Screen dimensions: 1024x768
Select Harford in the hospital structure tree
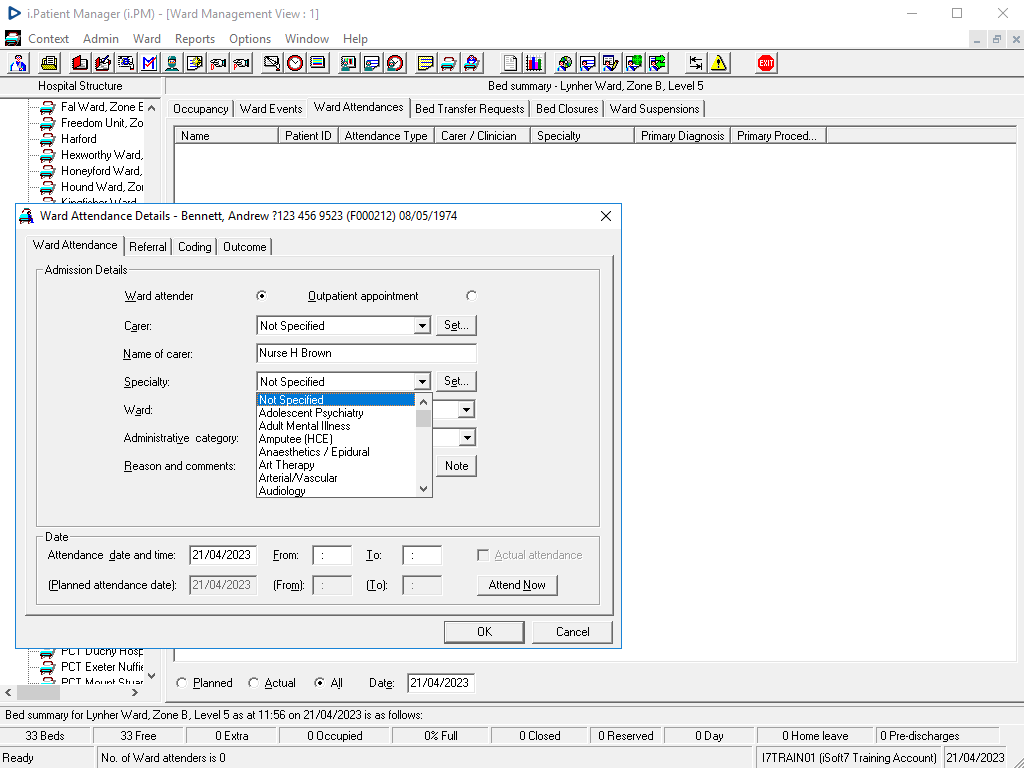click(x=78, y=139)
